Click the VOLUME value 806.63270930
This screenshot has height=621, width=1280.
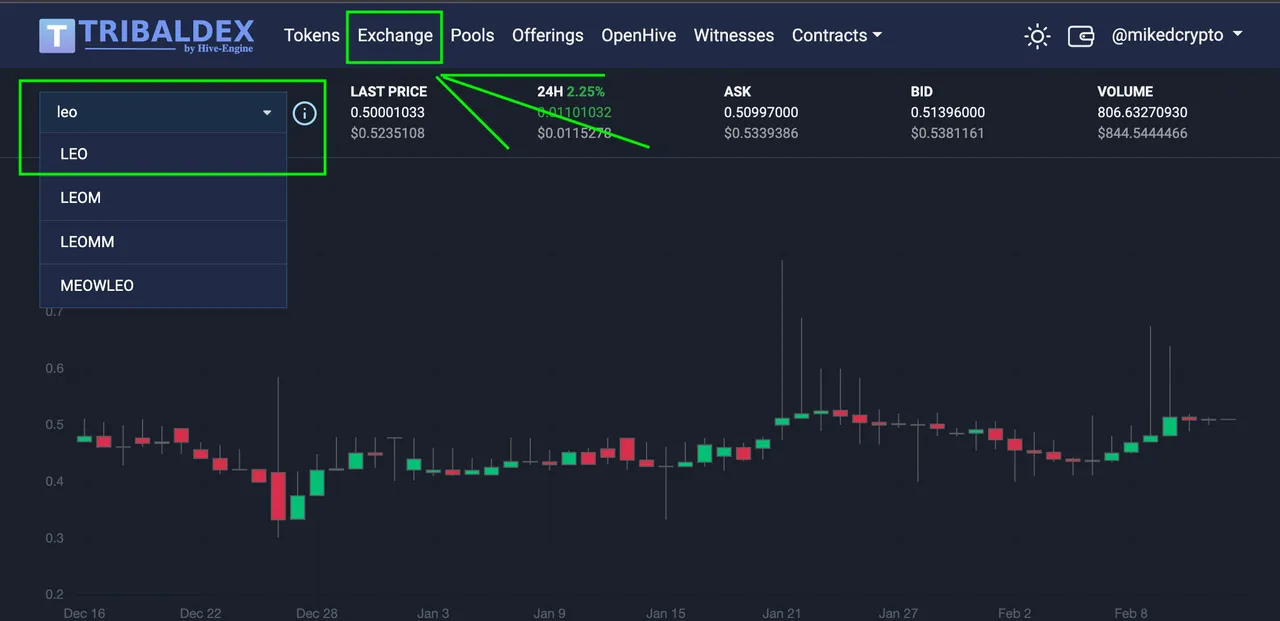[1142, 112]
